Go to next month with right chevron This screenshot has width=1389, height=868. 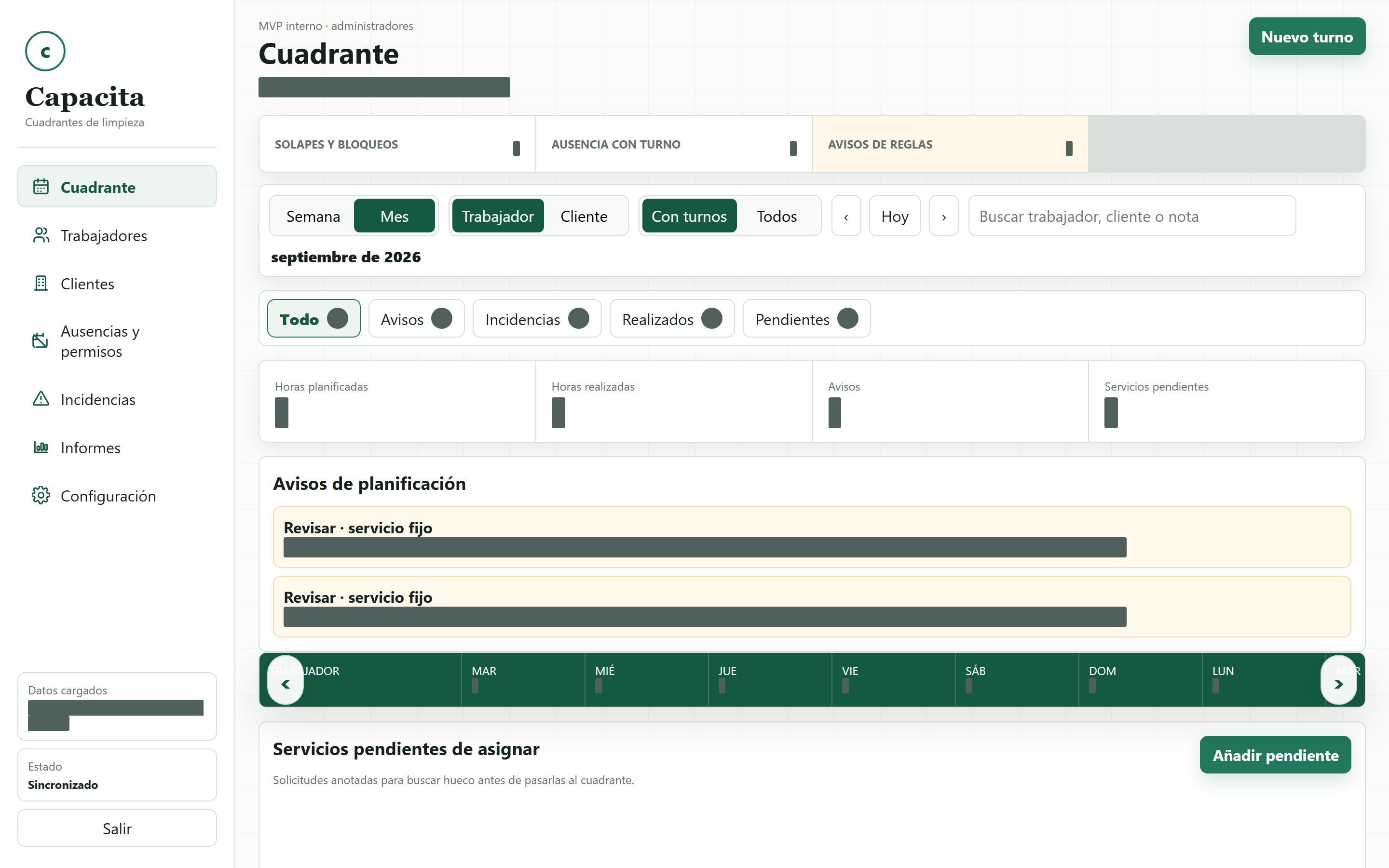[x=943, y=216]
